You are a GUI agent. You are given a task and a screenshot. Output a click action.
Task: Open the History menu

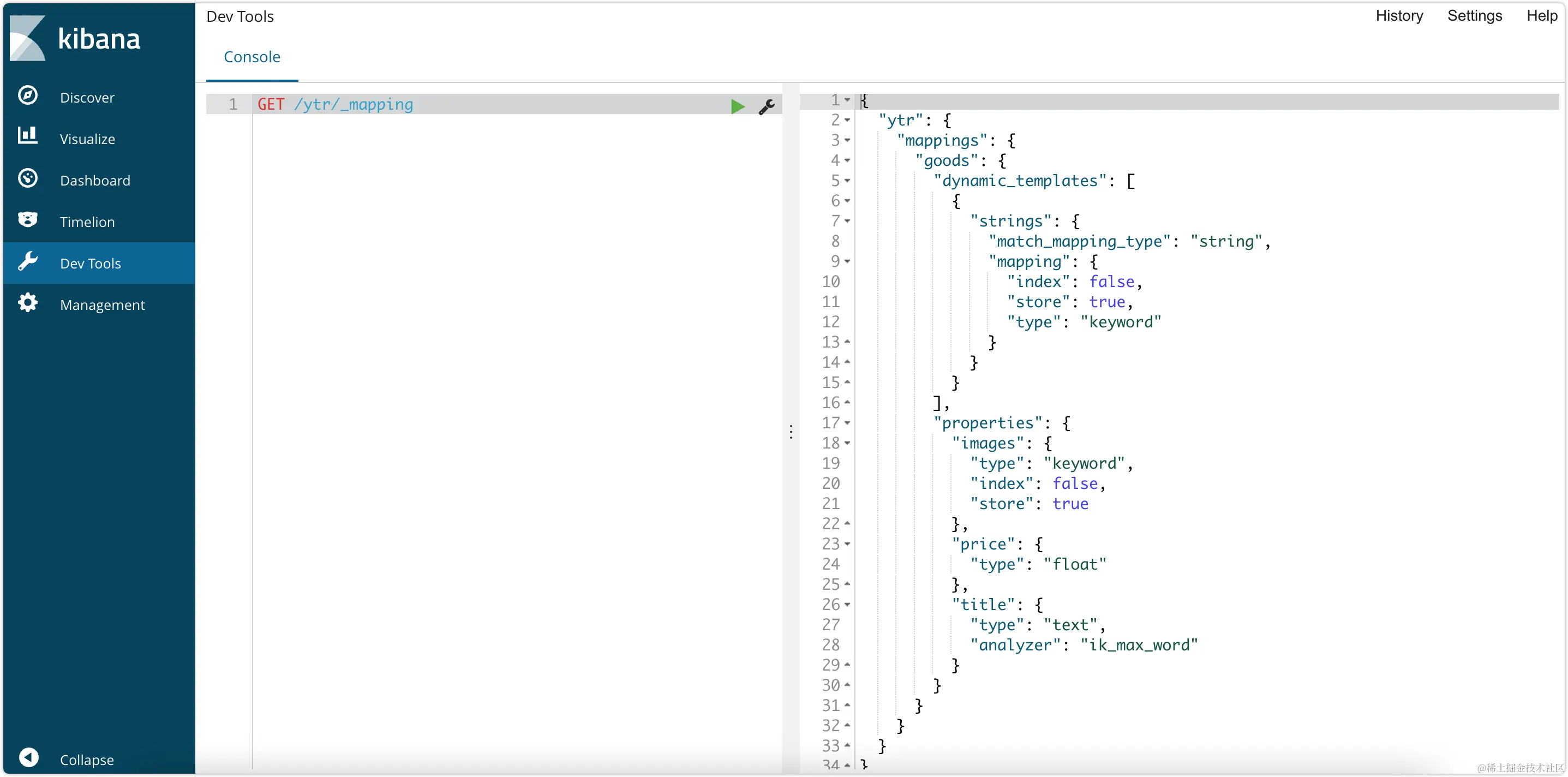(x=1399, y=16)
